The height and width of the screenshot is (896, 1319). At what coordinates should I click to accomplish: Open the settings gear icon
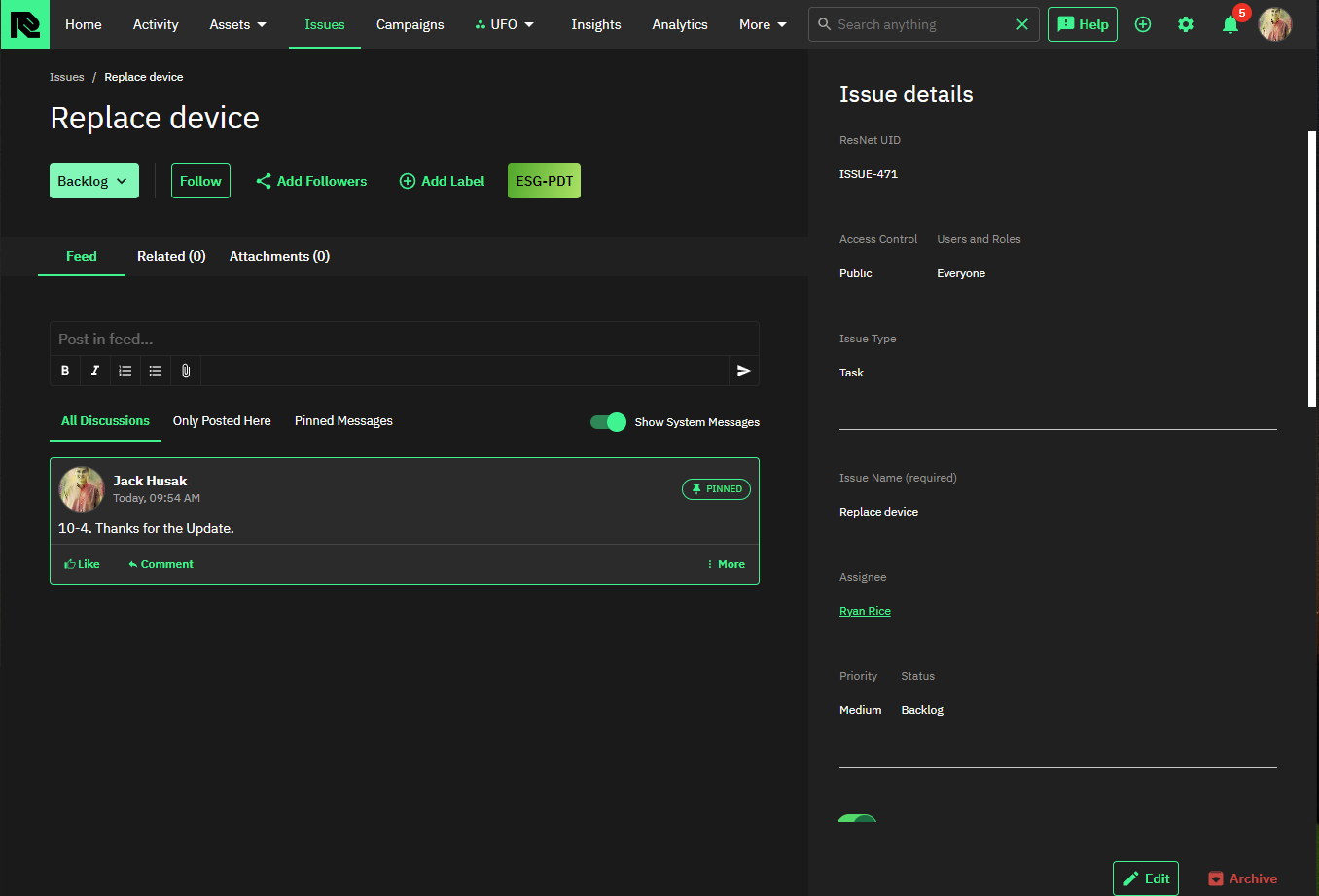coord(1186,24)
